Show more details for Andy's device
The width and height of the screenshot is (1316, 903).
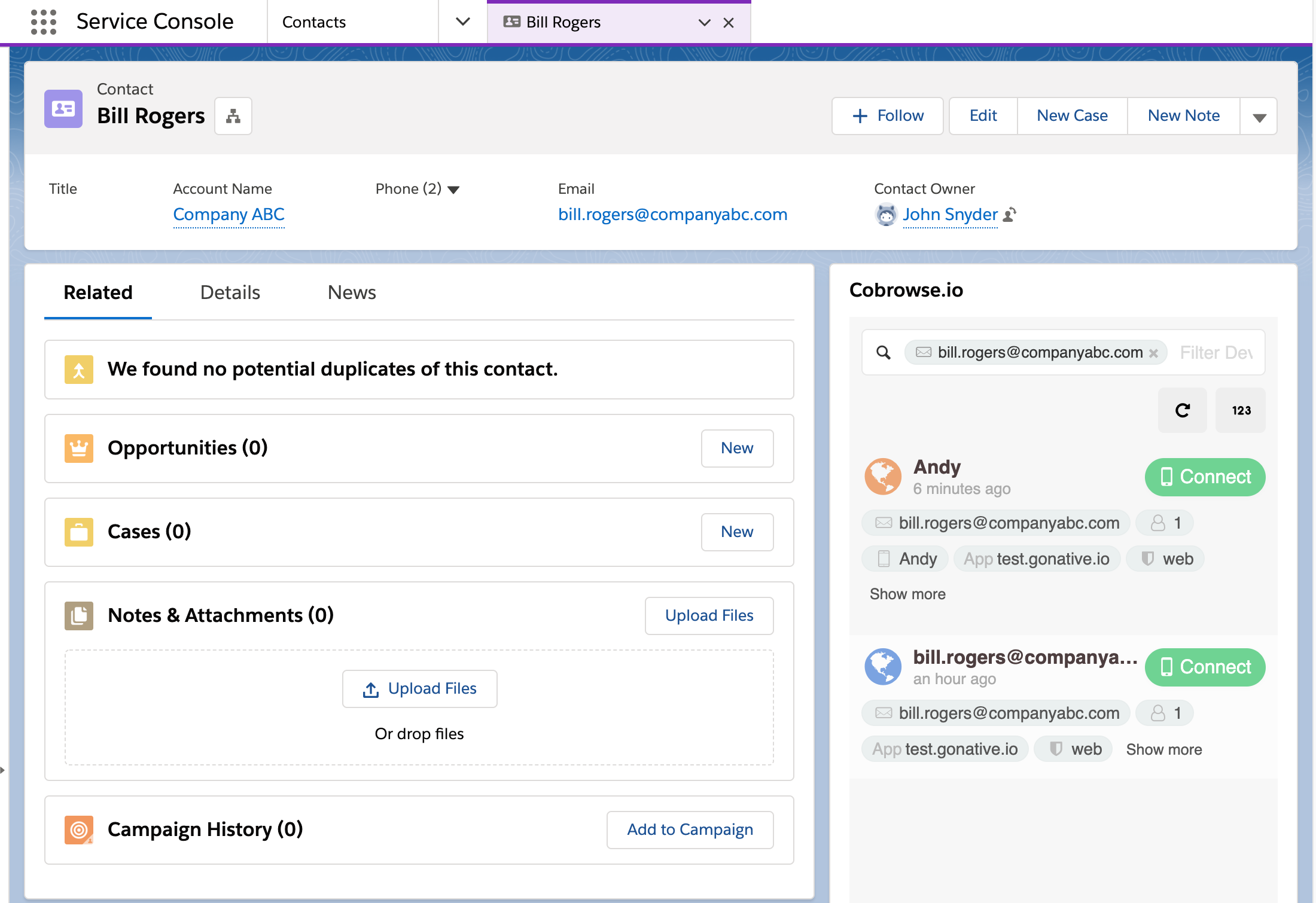(x=907, y=594)
